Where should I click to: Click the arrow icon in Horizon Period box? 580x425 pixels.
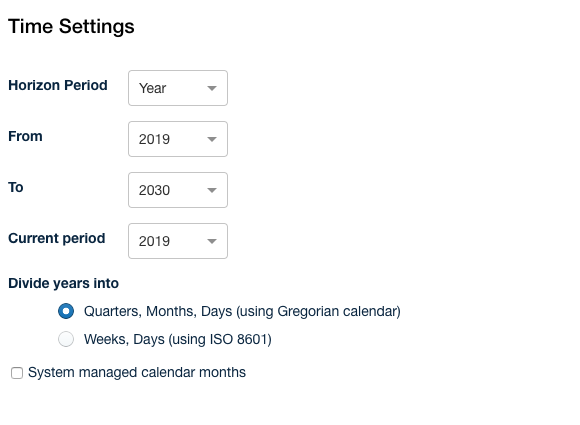[212, 88]
